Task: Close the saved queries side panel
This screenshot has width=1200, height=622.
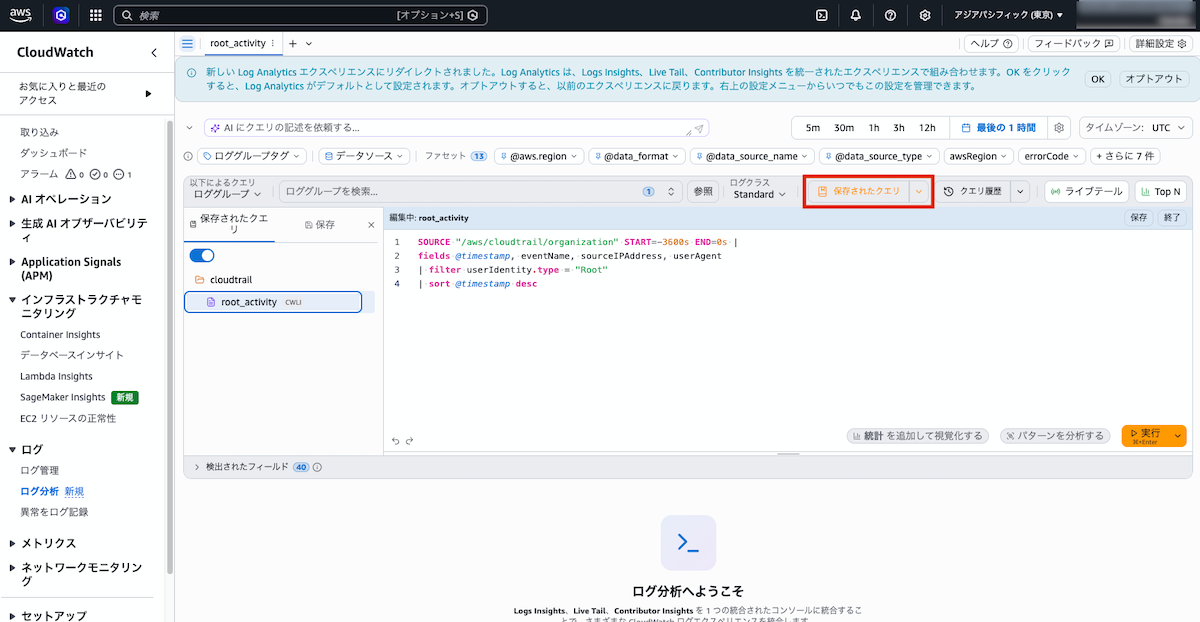Action: tap(371, 225)
